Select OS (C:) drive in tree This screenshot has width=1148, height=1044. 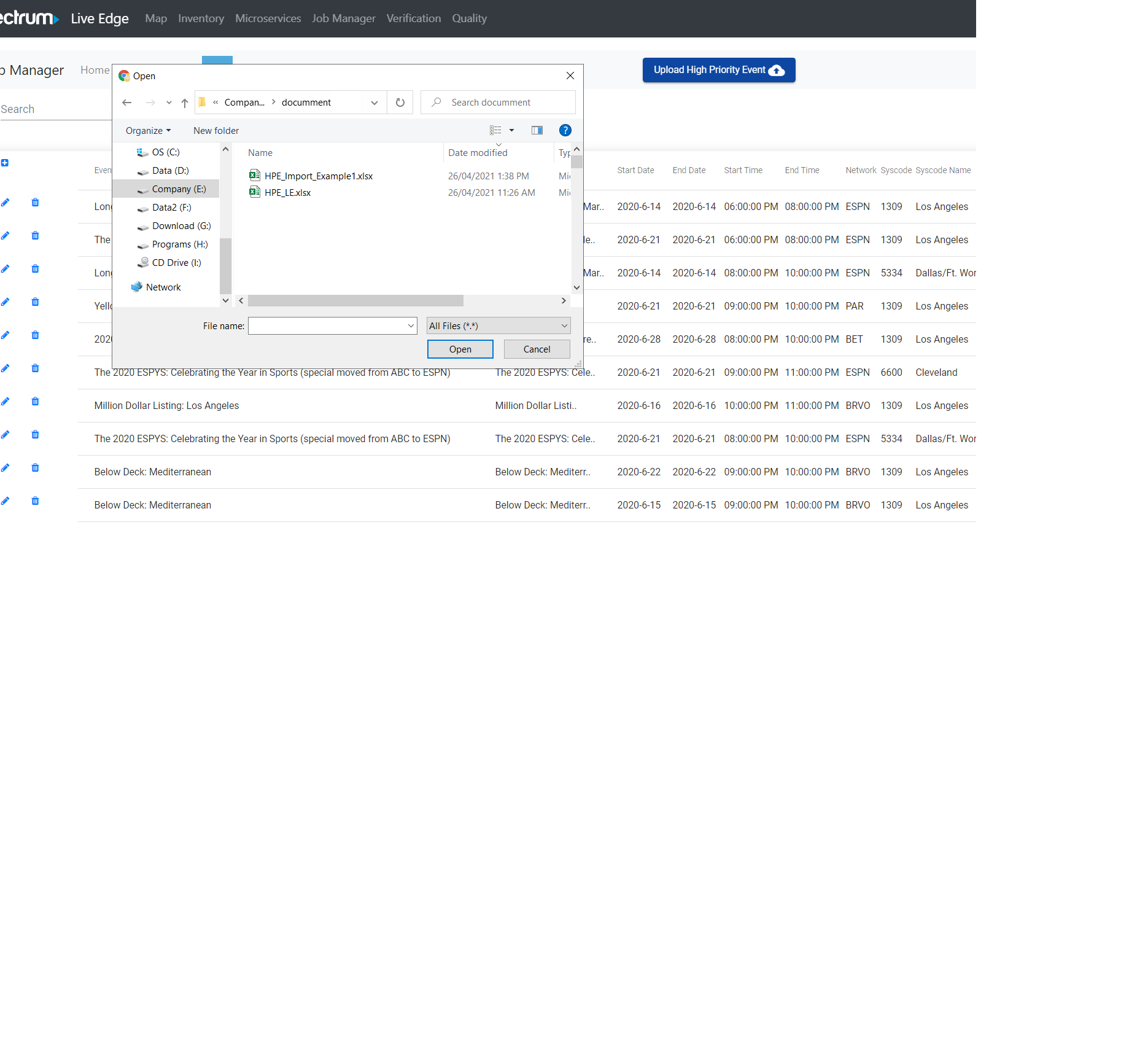click(x=166, y=152)
